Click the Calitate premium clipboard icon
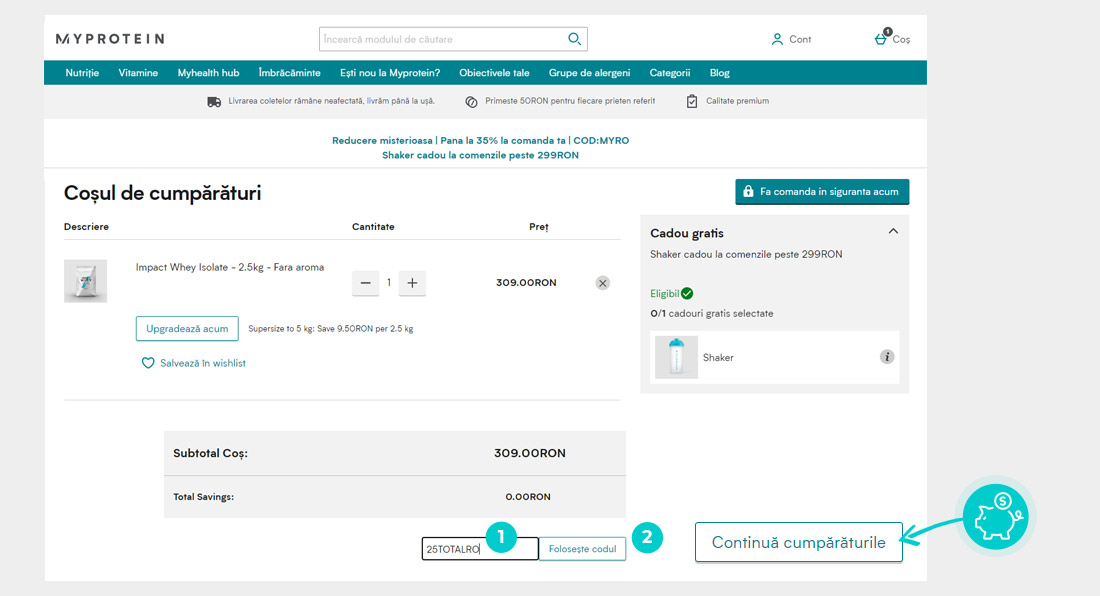1100x596 pixels. tap(692, 102)
